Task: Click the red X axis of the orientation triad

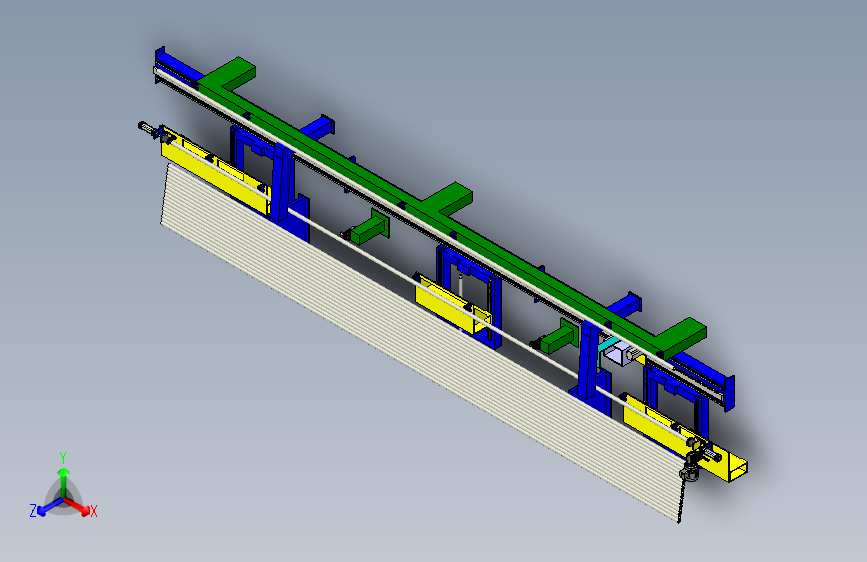Action: (77, 506)
